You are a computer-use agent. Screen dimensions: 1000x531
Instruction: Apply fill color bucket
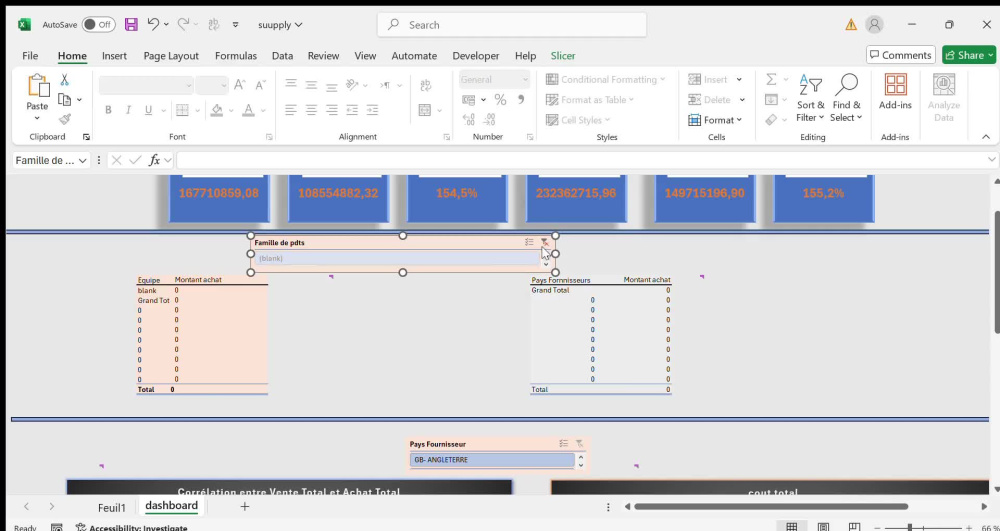pyautogui.click(x=217, y=110)
